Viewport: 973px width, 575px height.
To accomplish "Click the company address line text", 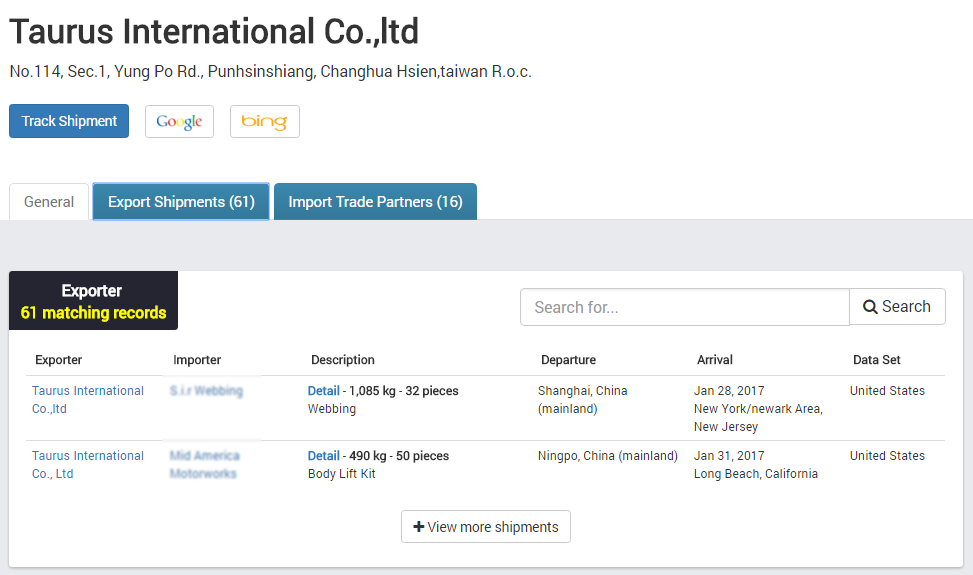I will [x=271, y=71].
